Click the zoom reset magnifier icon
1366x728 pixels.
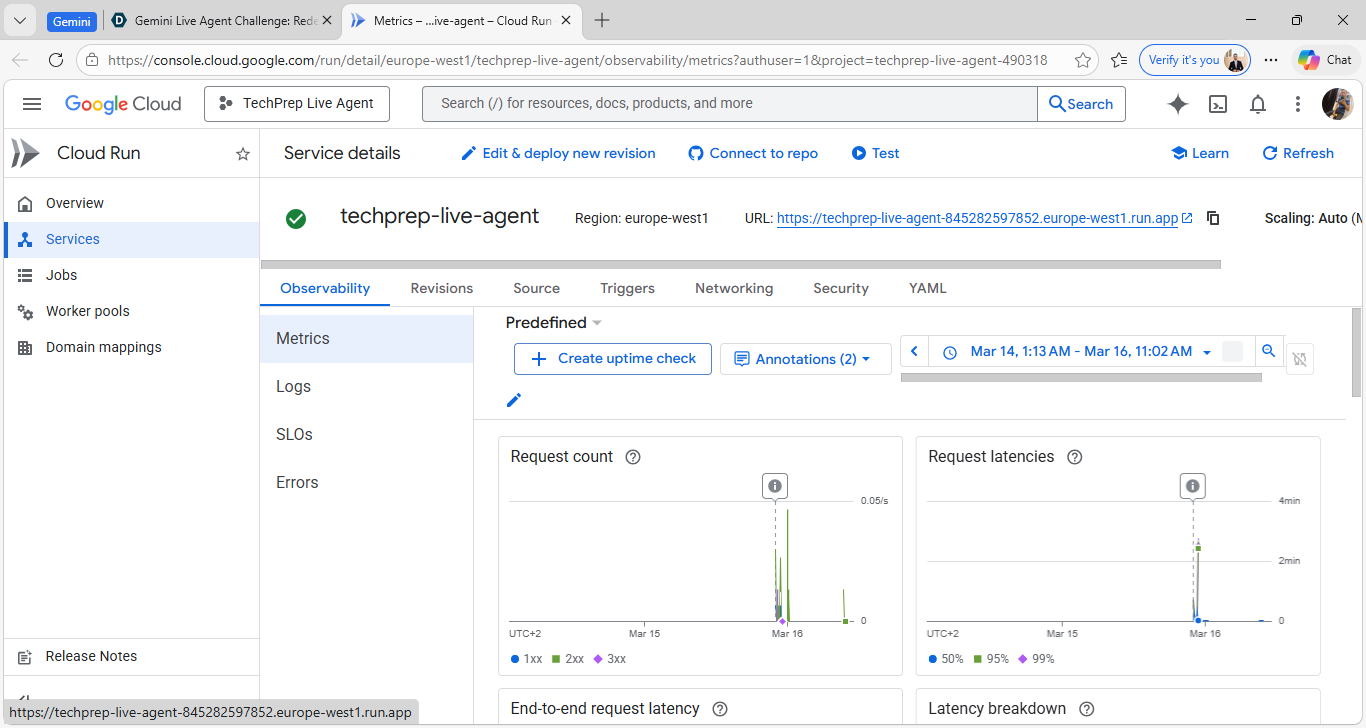point(1268,351)
